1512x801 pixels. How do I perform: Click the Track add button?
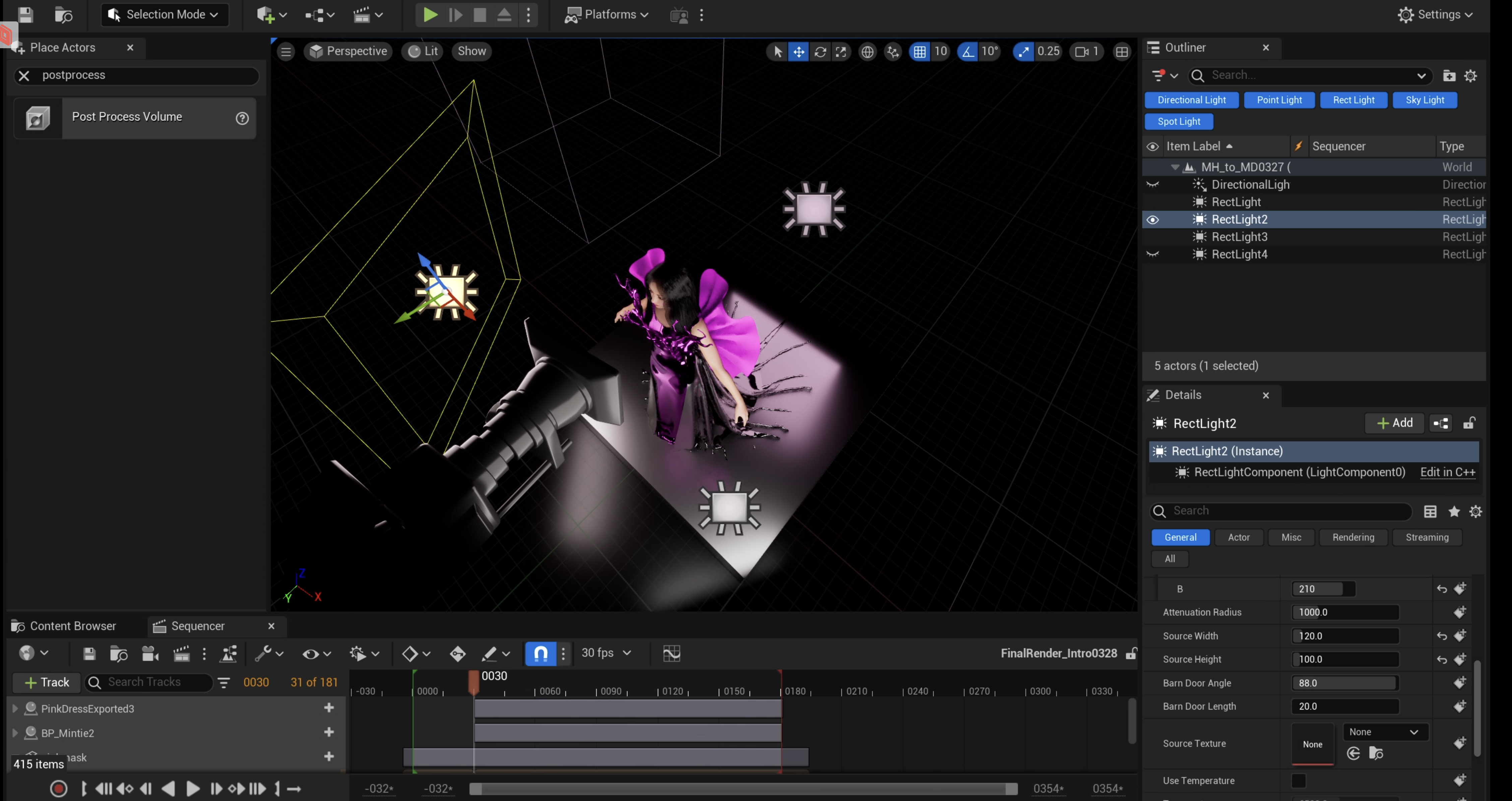[x=46, y=682]
